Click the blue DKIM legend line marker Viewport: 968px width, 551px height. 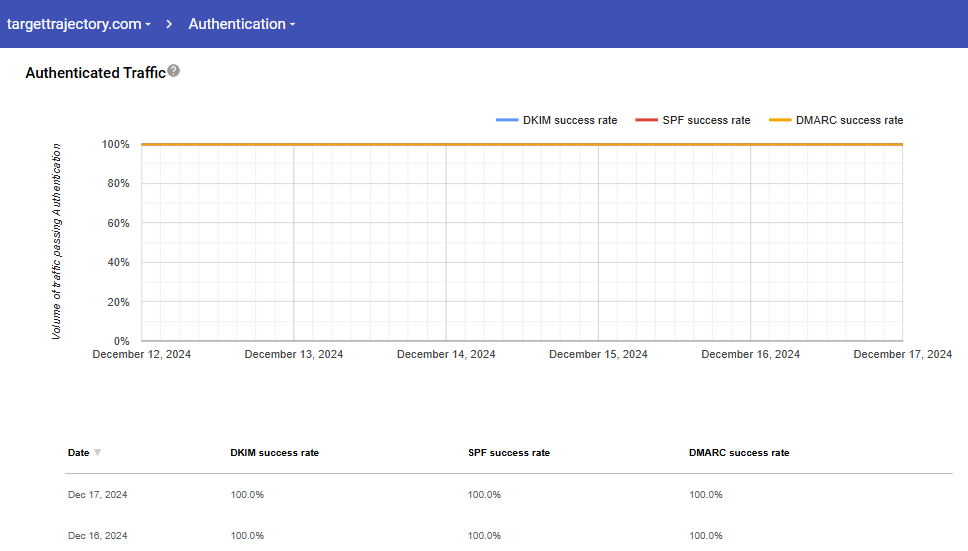(507, 120)
